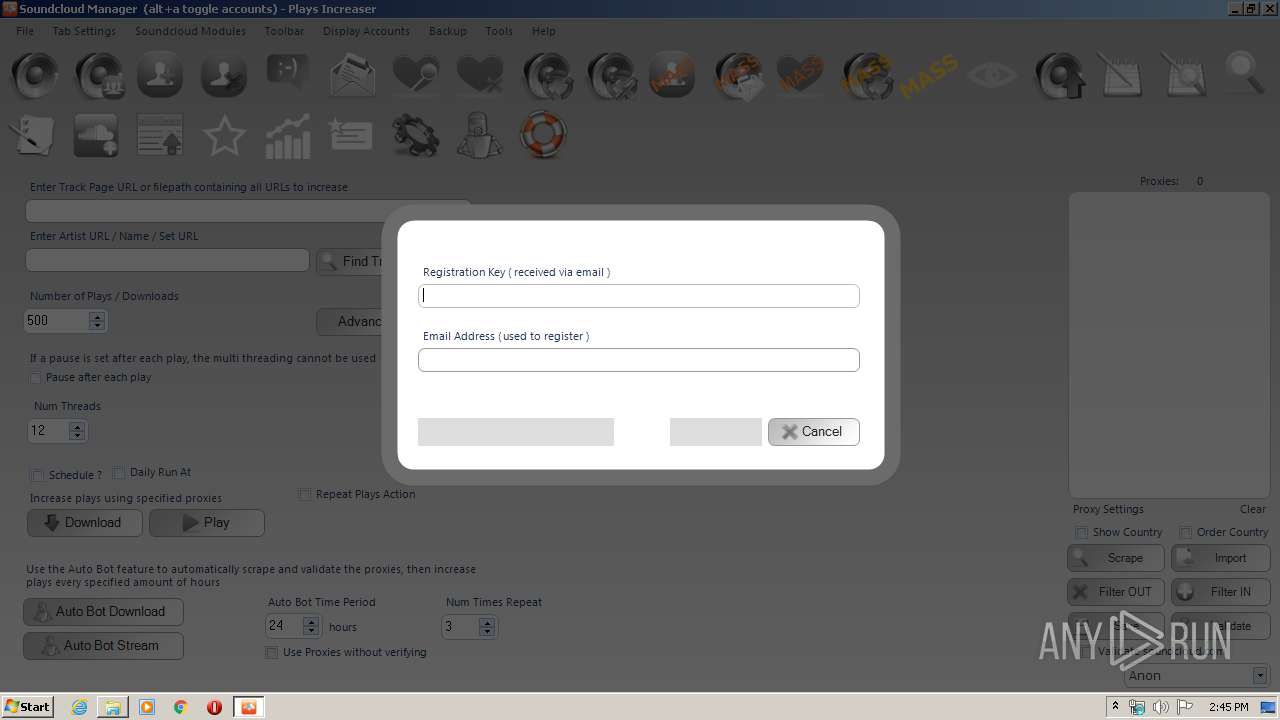Image resolution: width=1280 pixels, height=720 pixels.
Task: Check the Daily Run At option
Action: 119,473
